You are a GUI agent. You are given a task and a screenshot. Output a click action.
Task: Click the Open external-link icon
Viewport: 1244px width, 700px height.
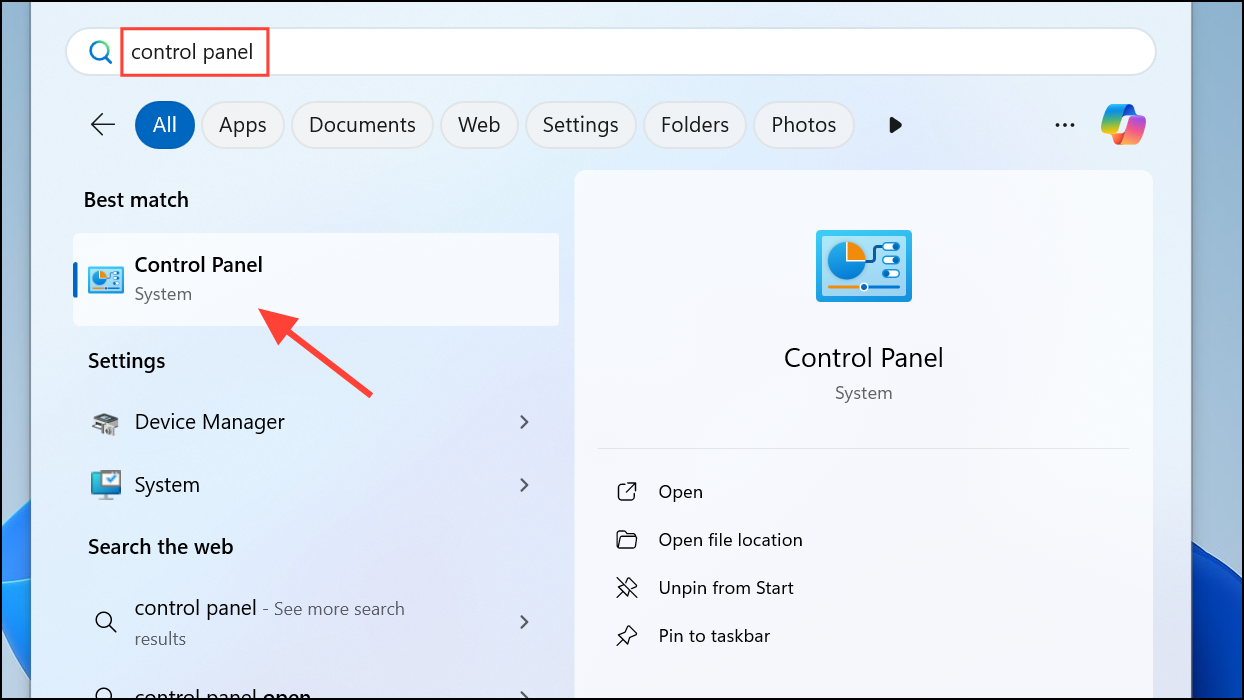point(627,492)
